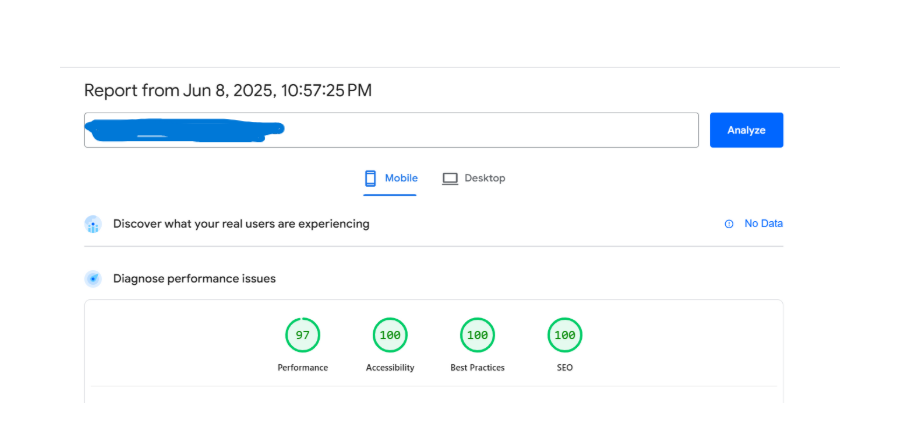Jump to Performance via its label
The image size is (917, 438).
(302, 368)
